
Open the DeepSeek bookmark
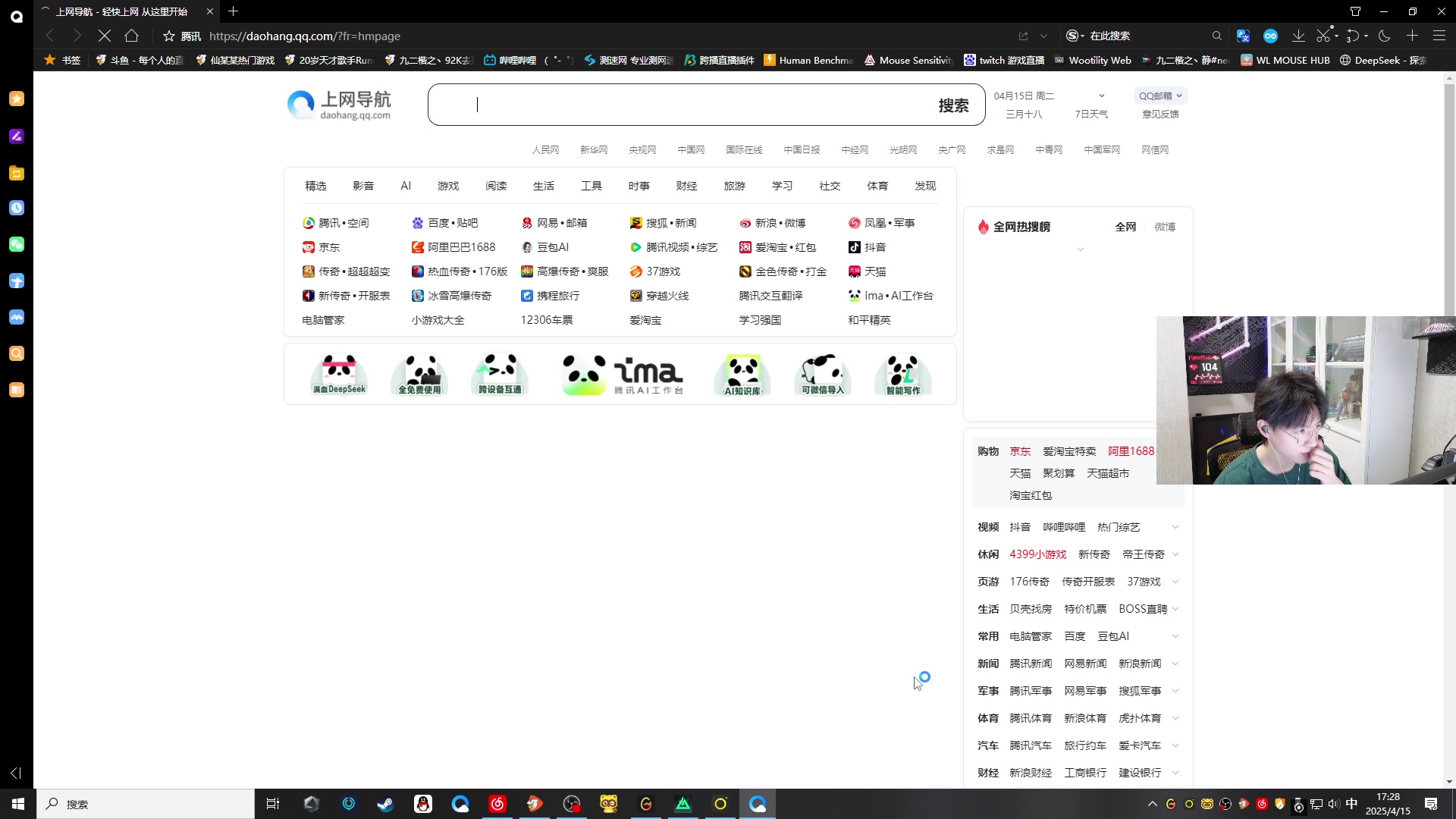pyautogui.click(x=1383, y=60)
